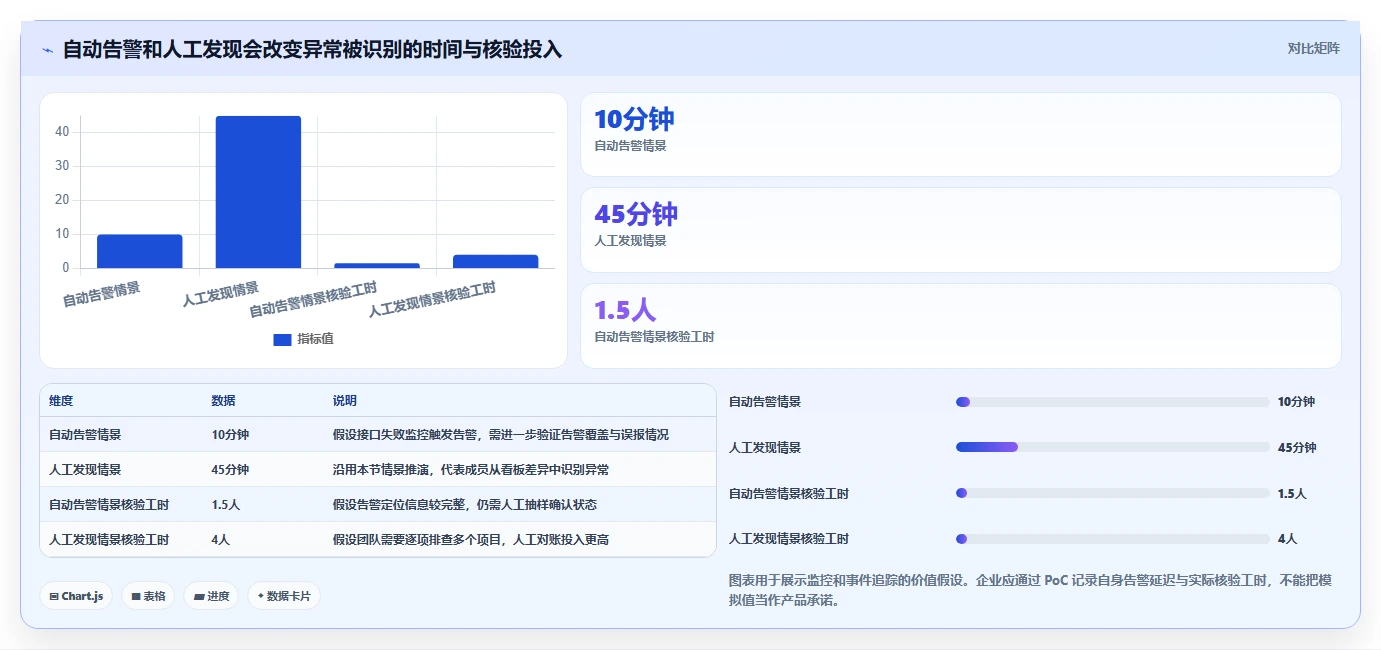Screen dimensions: 1381x650
Task: Click the 人工发现情景 x-axis label
Action: click(x=220, y=294)
